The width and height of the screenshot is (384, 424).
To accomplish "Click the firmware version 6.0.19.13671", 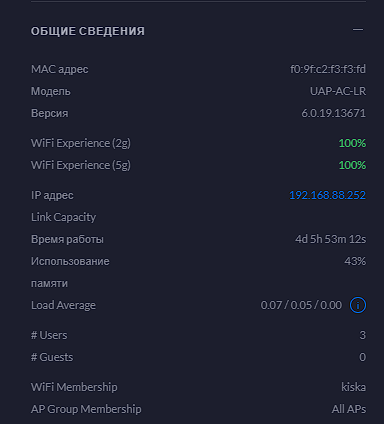I will (334, 113).
